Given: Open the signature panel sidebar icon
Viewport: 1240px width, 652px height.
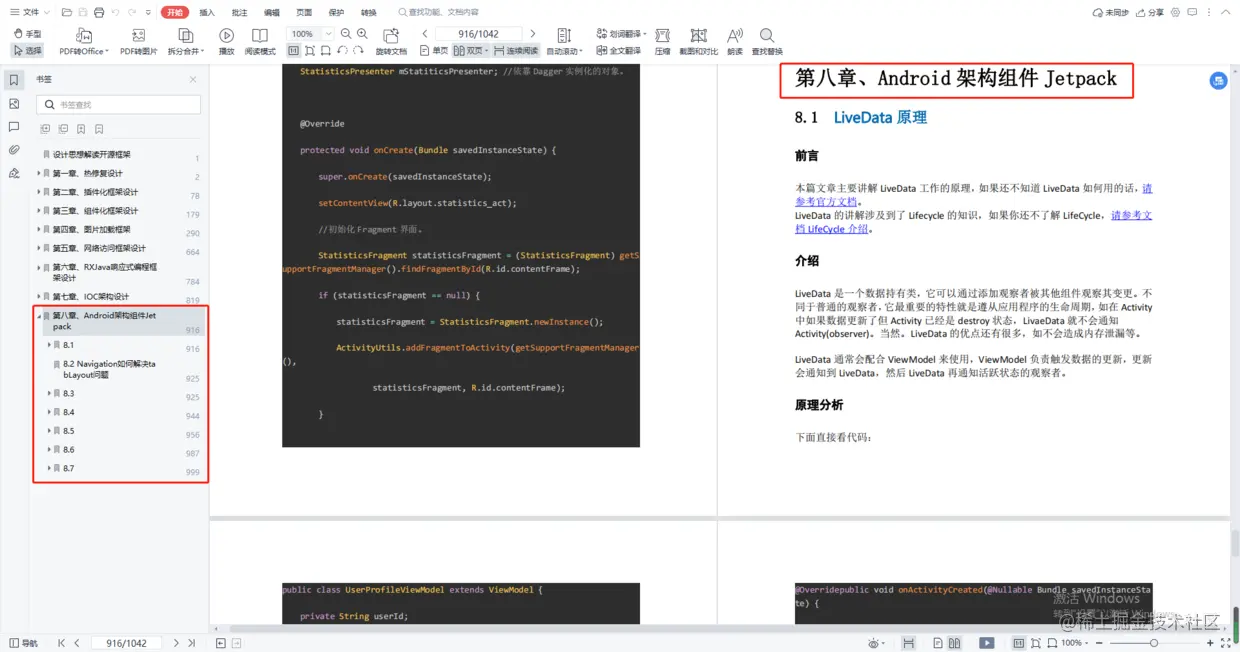Looking at the screenshot, I should coord(14,173).
